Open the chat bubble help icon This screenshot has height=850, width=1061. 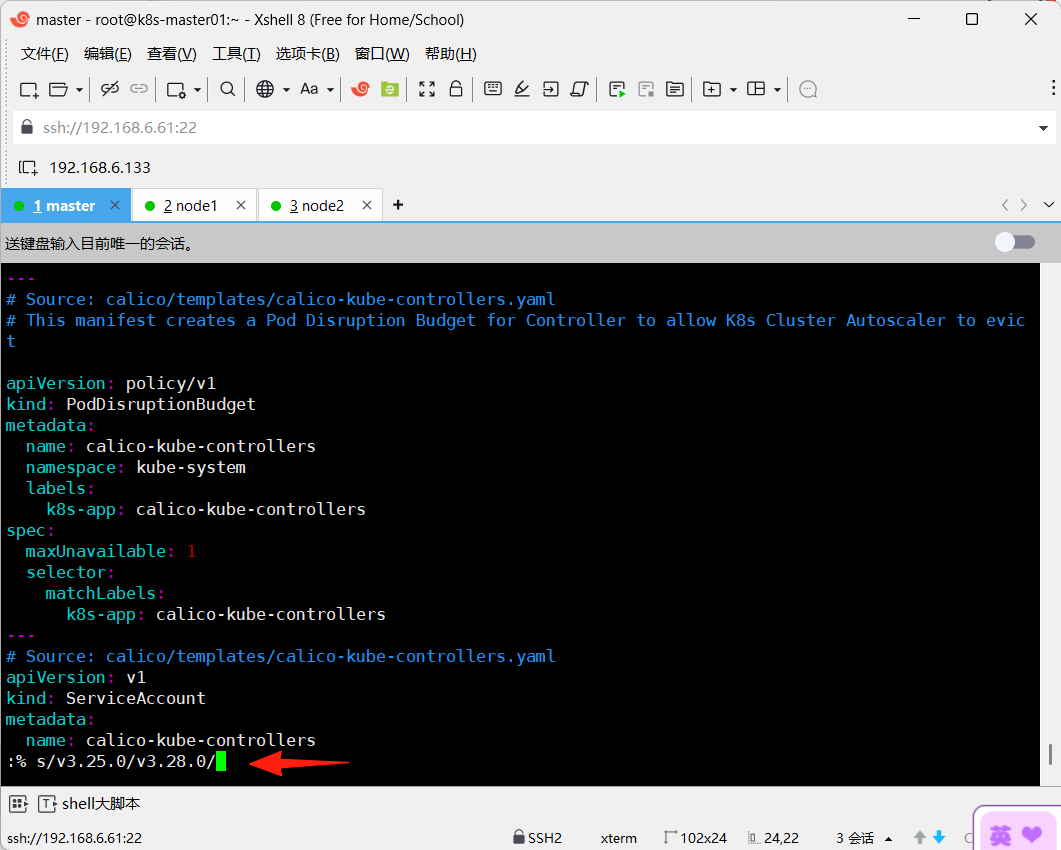808,89
